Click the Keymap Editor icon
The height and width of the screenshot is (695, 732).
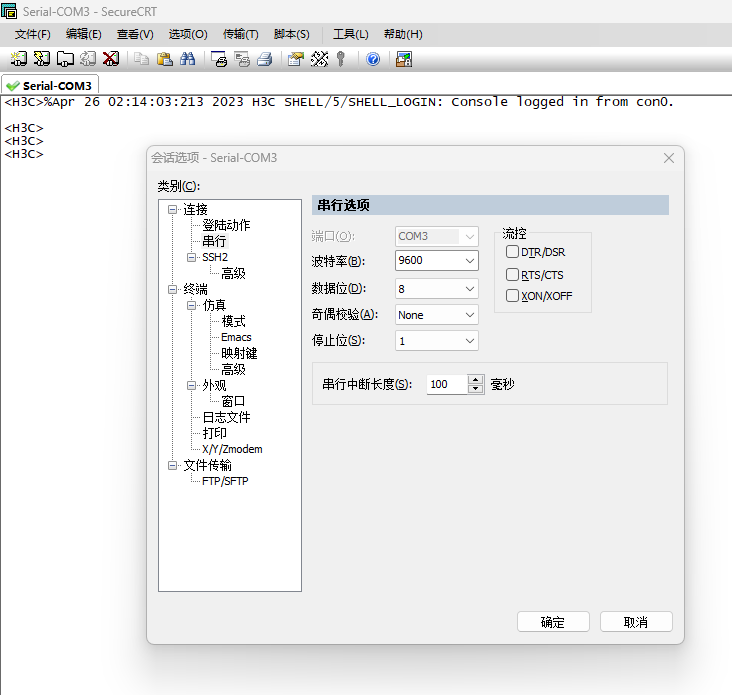[x=319, y=59]
